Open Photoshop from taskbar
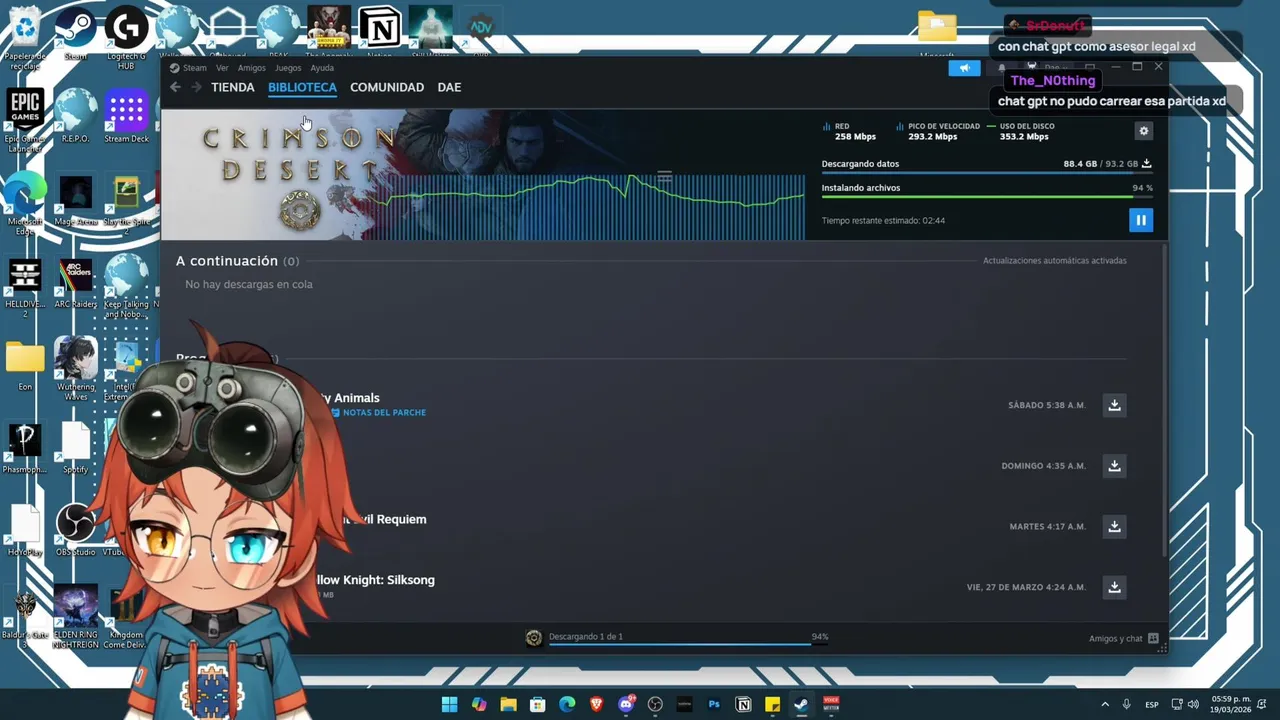The width and height of the screenshot is (1280, 720). click(x=714, y=704)
